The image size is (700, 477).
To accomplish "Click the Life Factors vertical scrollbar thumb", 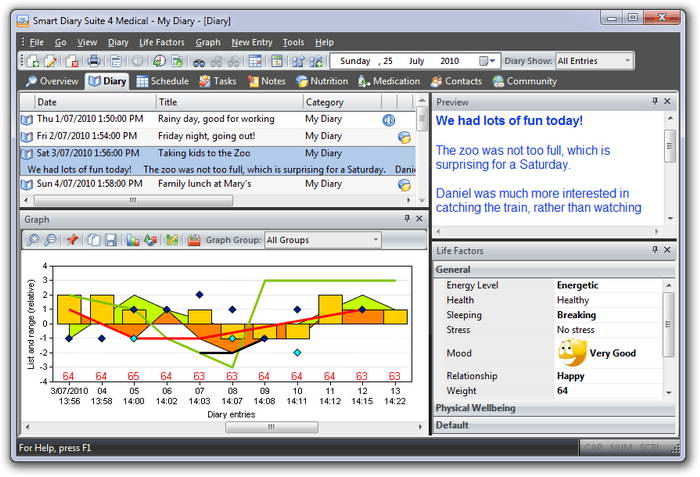I will coord(668,324).
